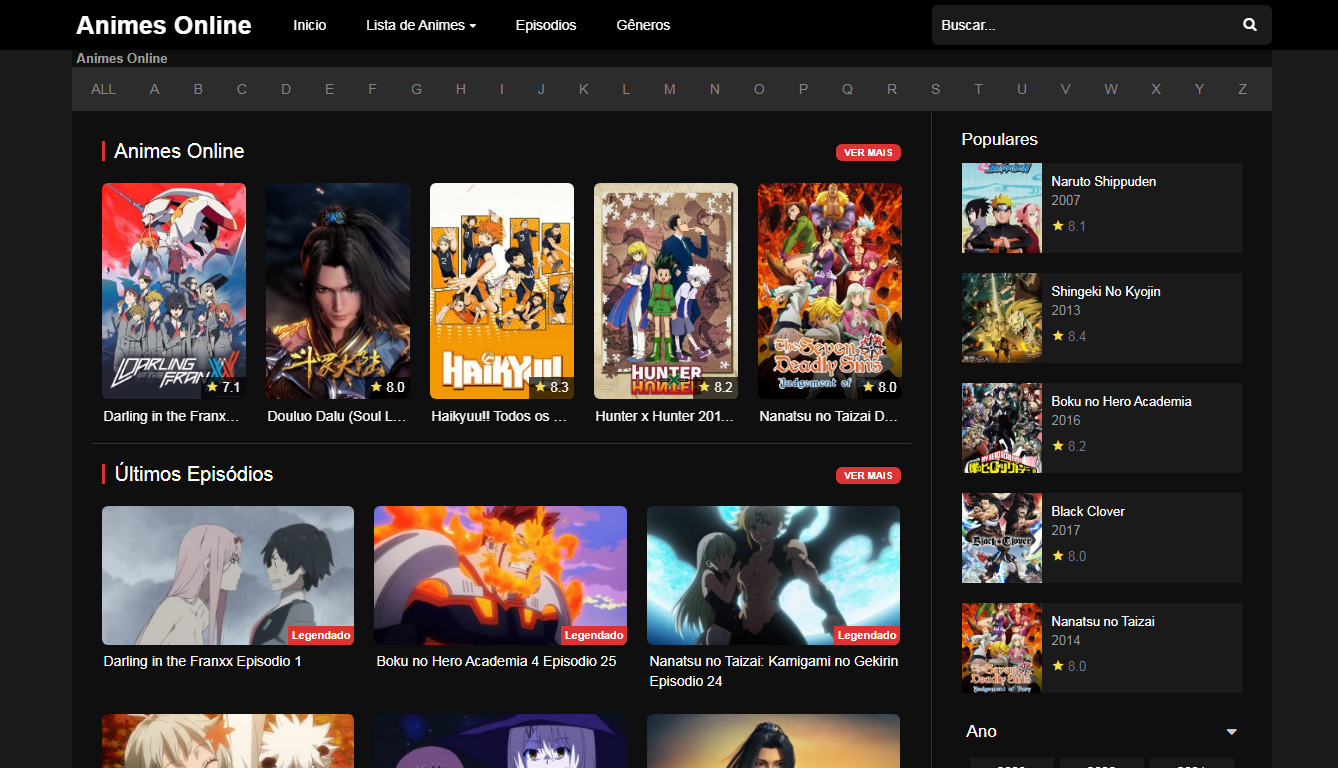Open the Inicio menu item
The width and height of the screenshot is (1338, 768).
310,25
